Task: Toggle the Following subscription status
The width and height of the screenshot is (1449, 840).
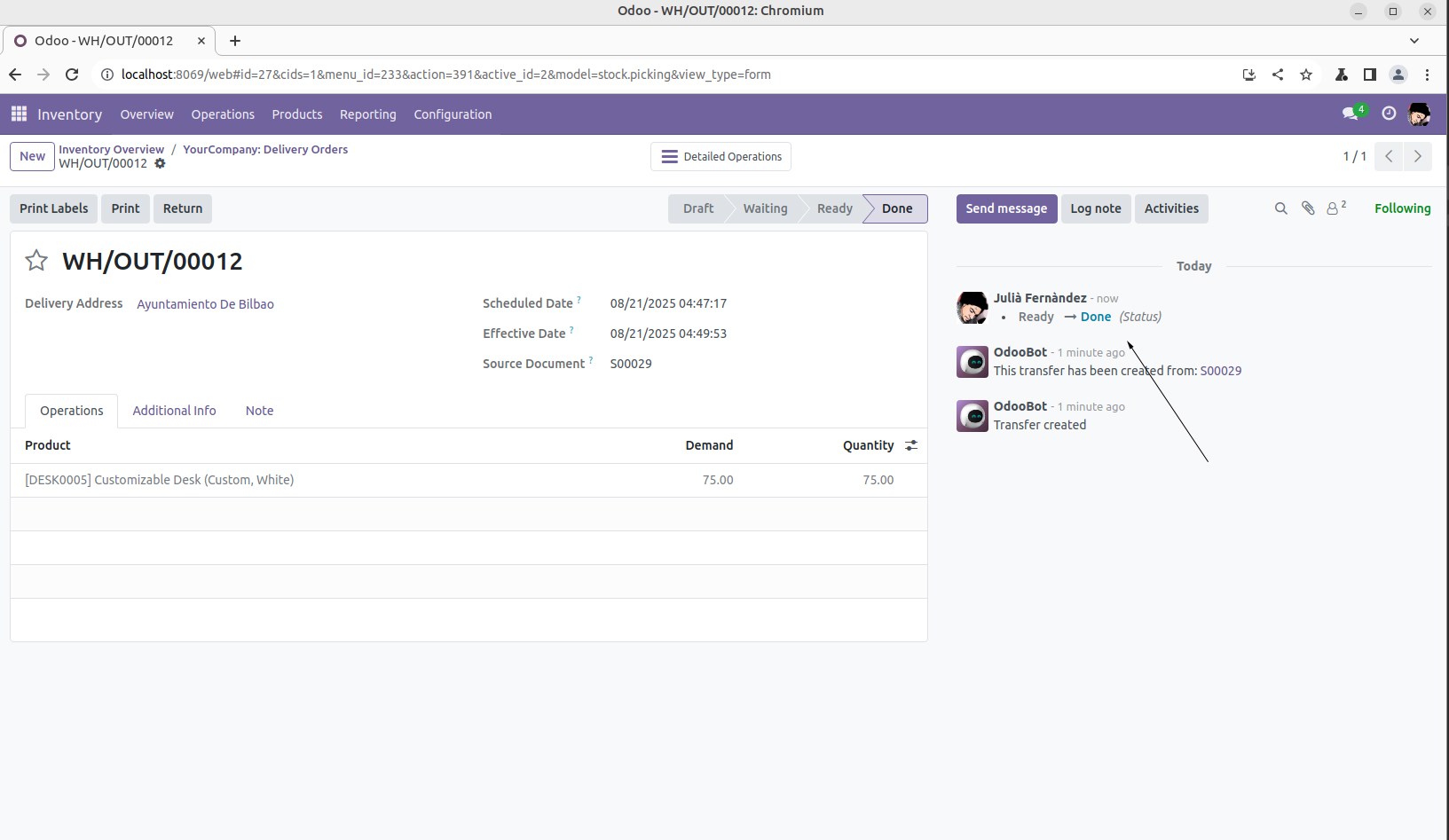Action: click(1402, 208)
